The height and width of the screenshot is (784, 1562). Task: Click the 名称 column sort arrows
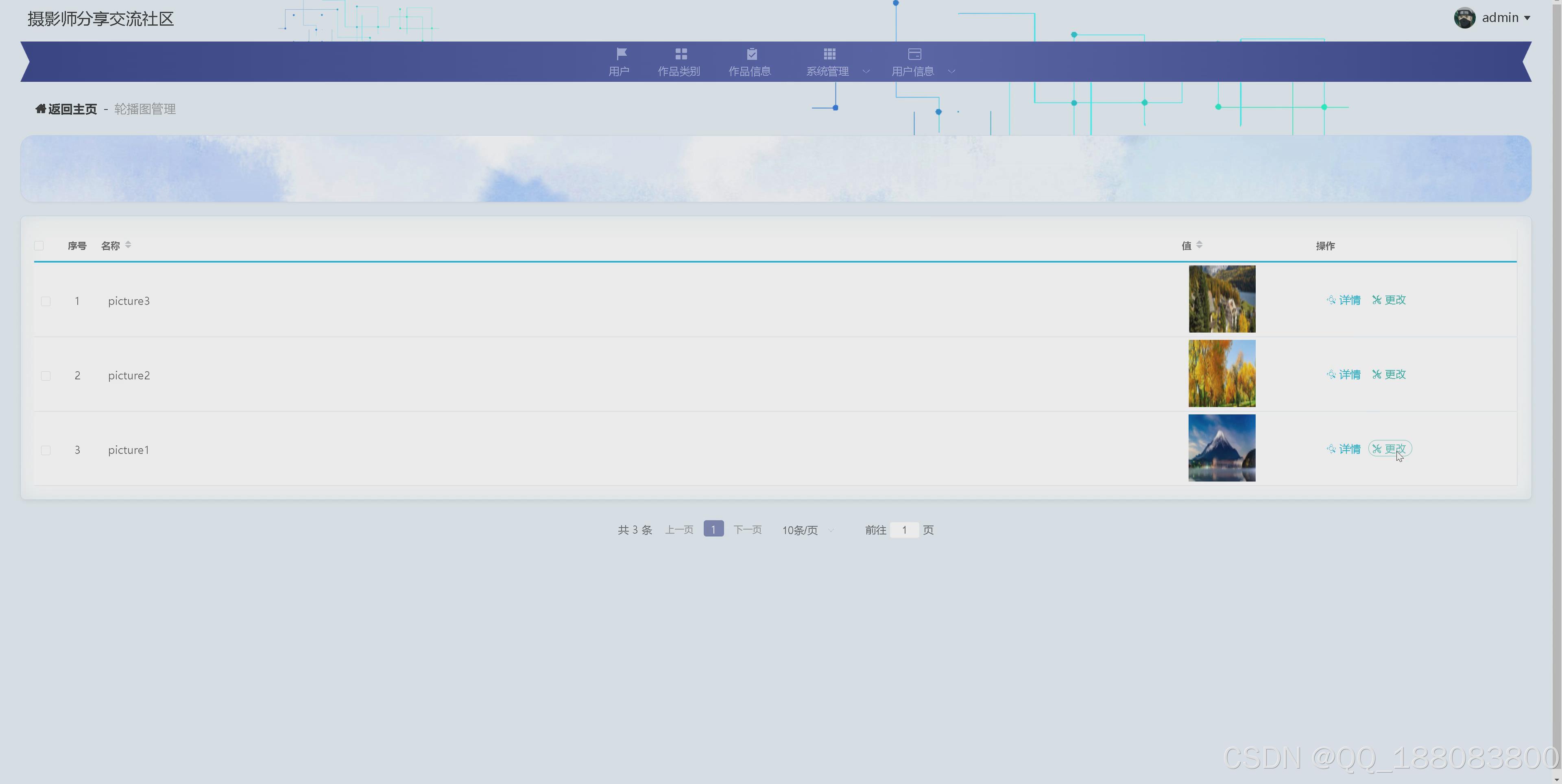(128, 245)
